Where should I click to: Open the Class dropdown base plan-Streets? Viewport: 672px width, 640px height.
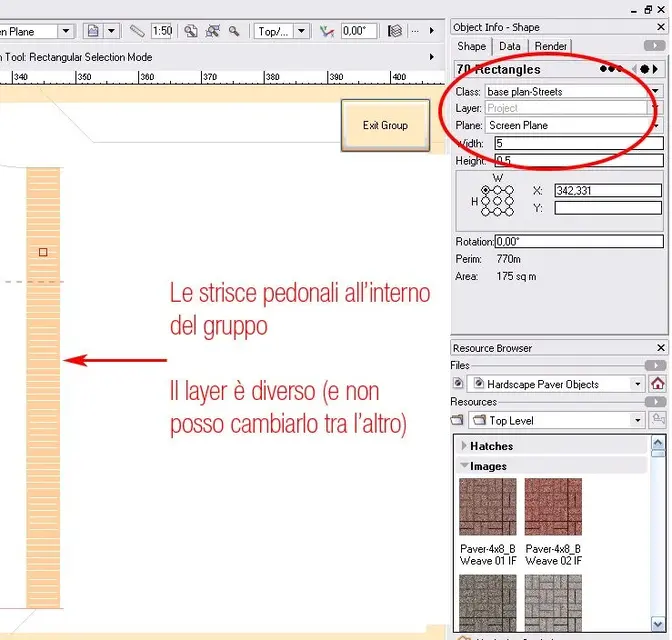(574, 91)
